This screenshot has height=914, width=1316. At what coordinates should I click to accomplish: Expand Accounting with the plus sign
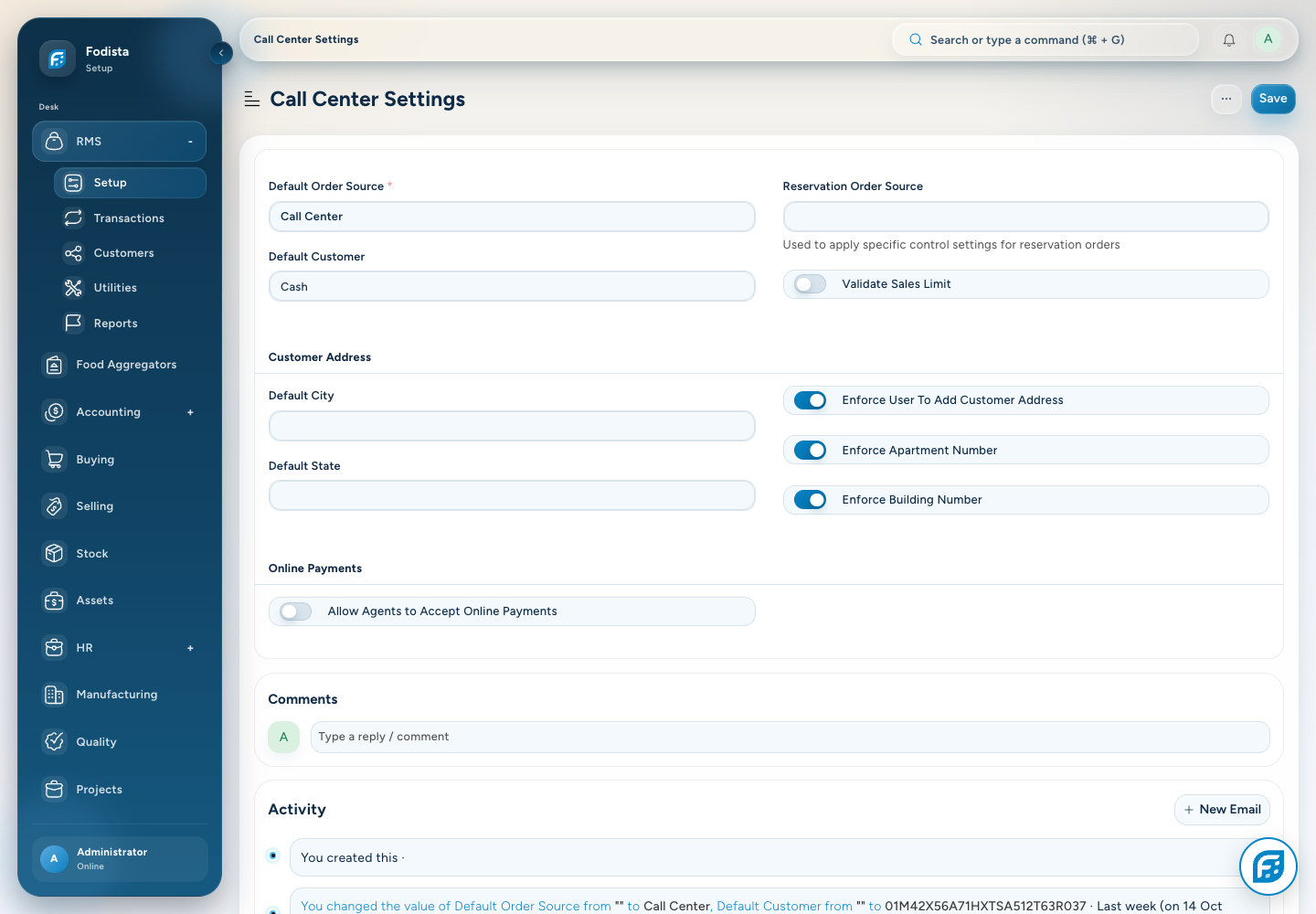pos(190,412)
